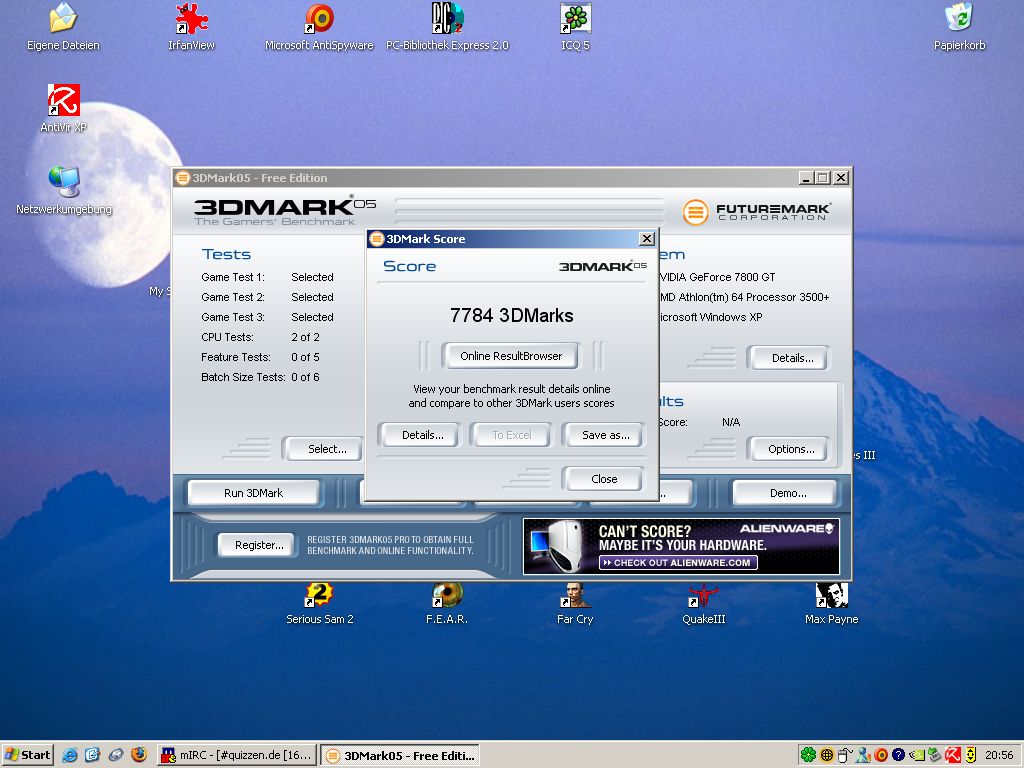Image resolution: width=1024 pixels, height=768 pixels.
Task: Open Options in Results section
Action: [x=791, y=449]
